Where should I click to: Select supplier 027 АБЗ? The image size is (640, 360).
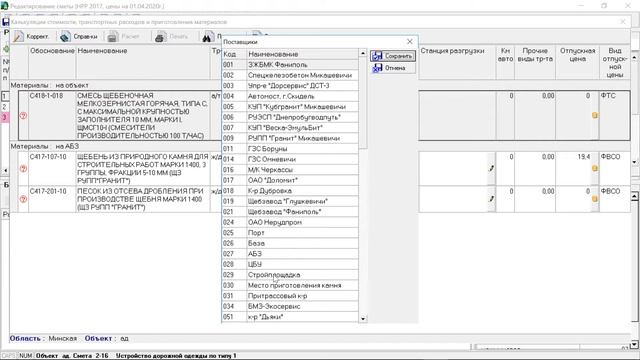tap(290, 254)
